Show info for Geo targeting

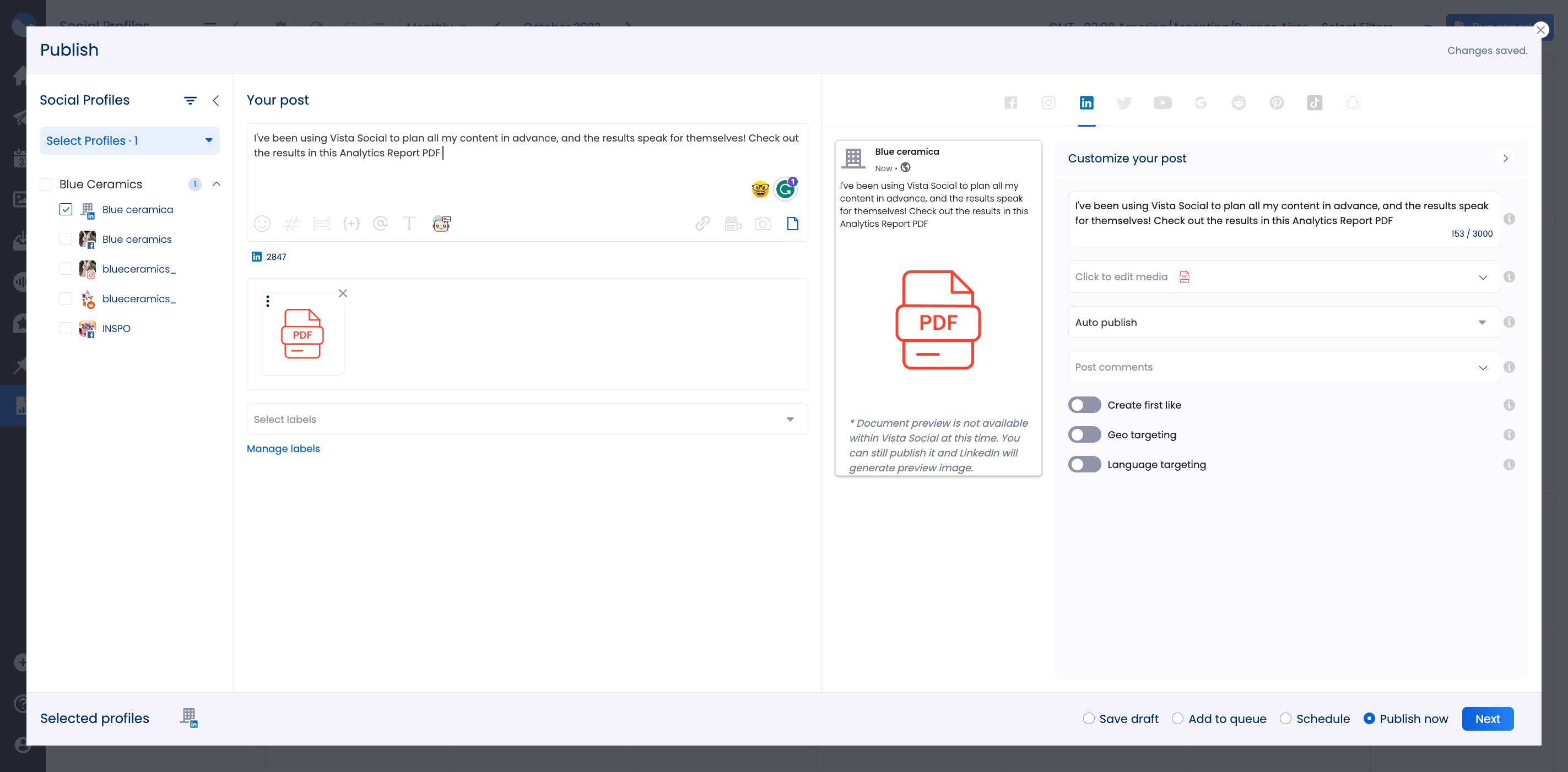click(1509, 435)
